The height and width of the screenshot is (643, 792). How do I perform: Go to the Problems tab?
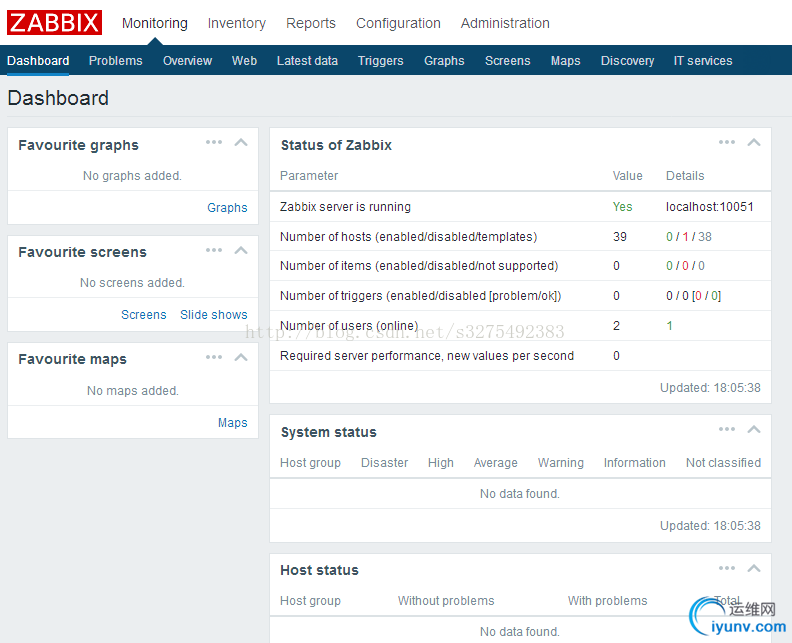point(116,61)
